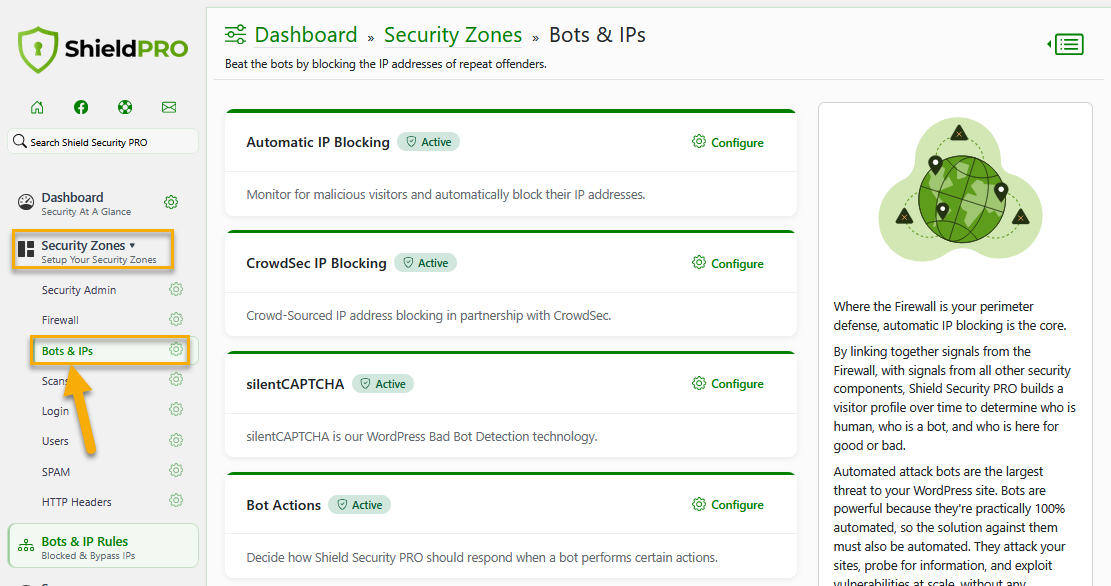Go to Security Zones breadcrumb link
This screenshot has width=1111, height=586.
pos(453,35)
